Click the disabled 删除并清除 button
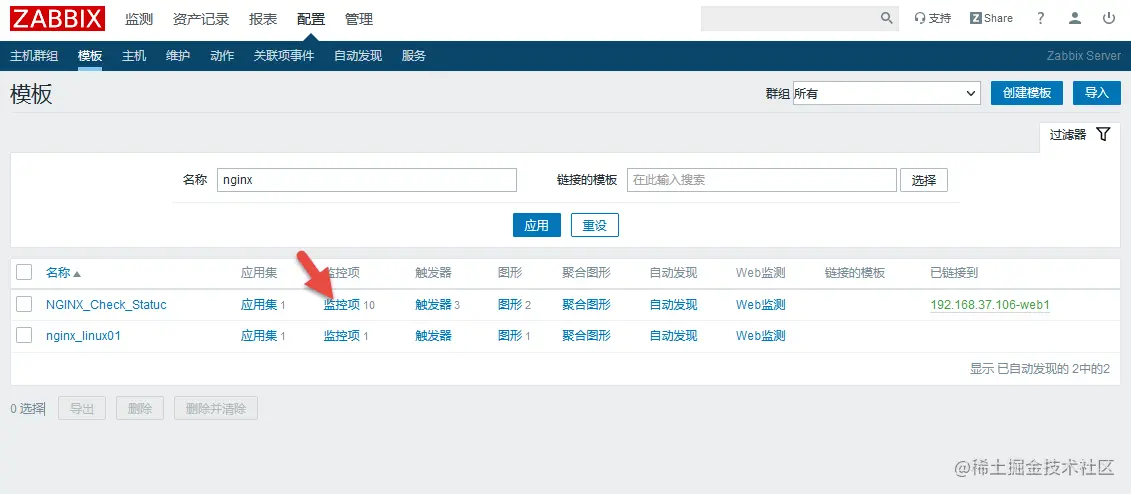The image size is (1131, 494). coord(216,408)
